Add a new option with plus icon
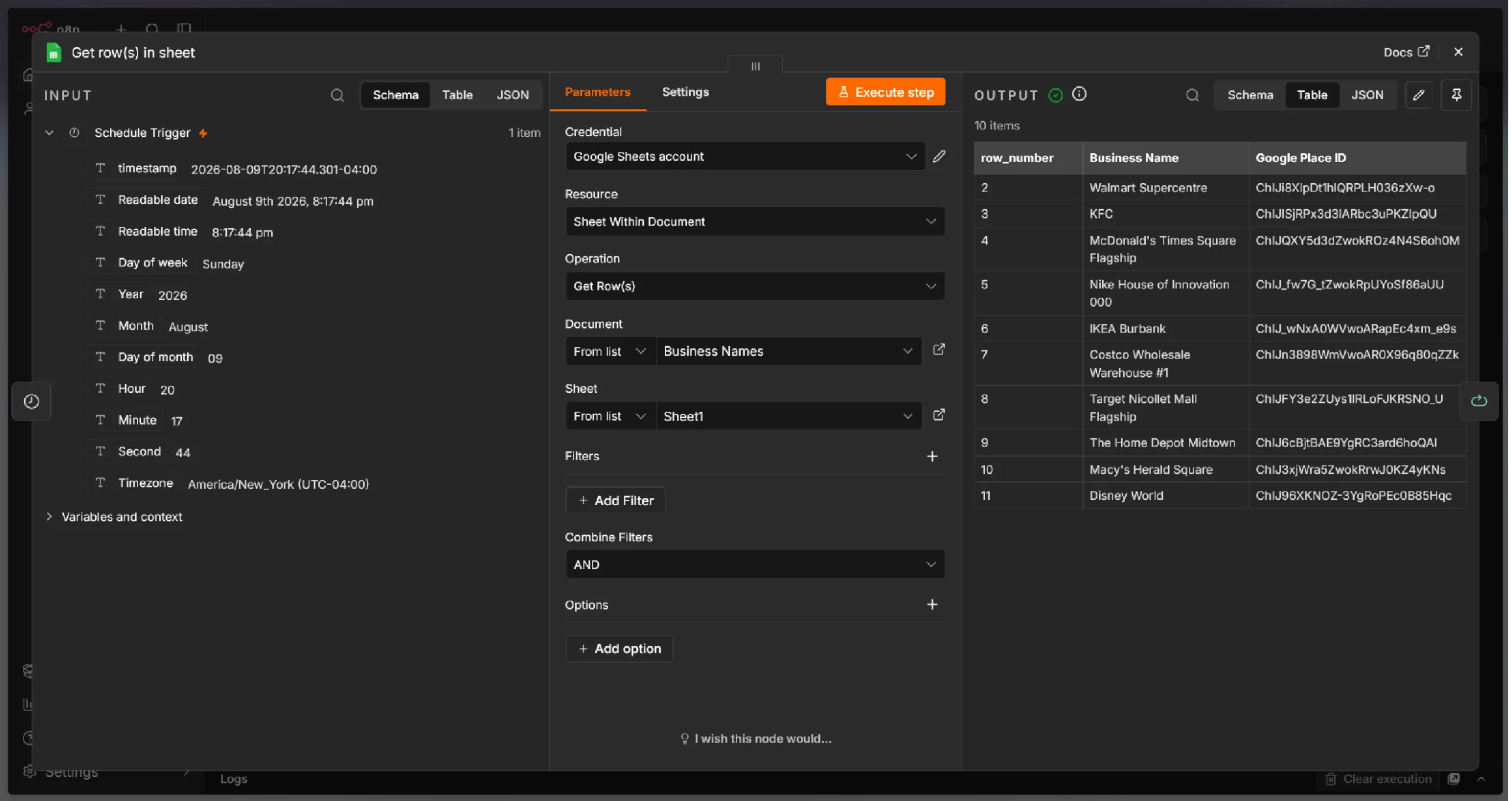The height and width of the screenshot is (801, 1512). coord(932,604)
